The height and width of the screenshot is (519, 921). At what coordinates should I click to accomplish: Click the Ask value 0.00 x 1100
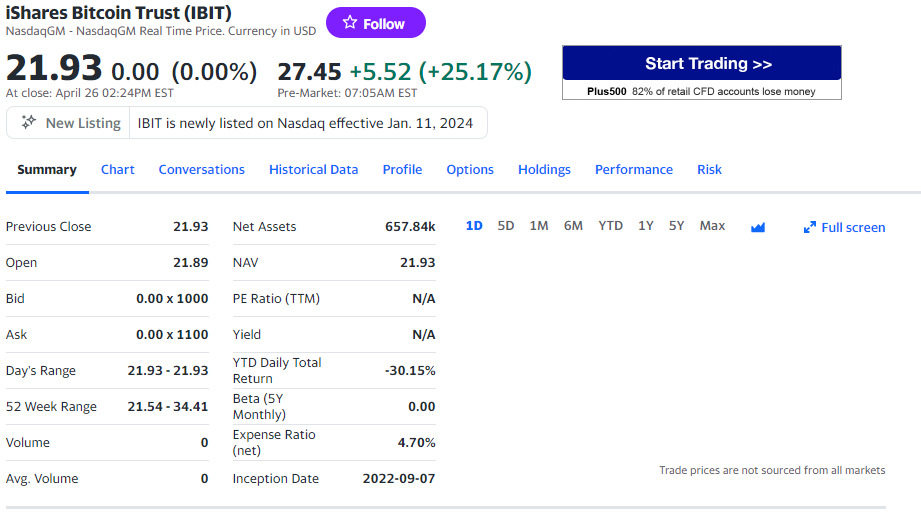(x=172, y=335)
